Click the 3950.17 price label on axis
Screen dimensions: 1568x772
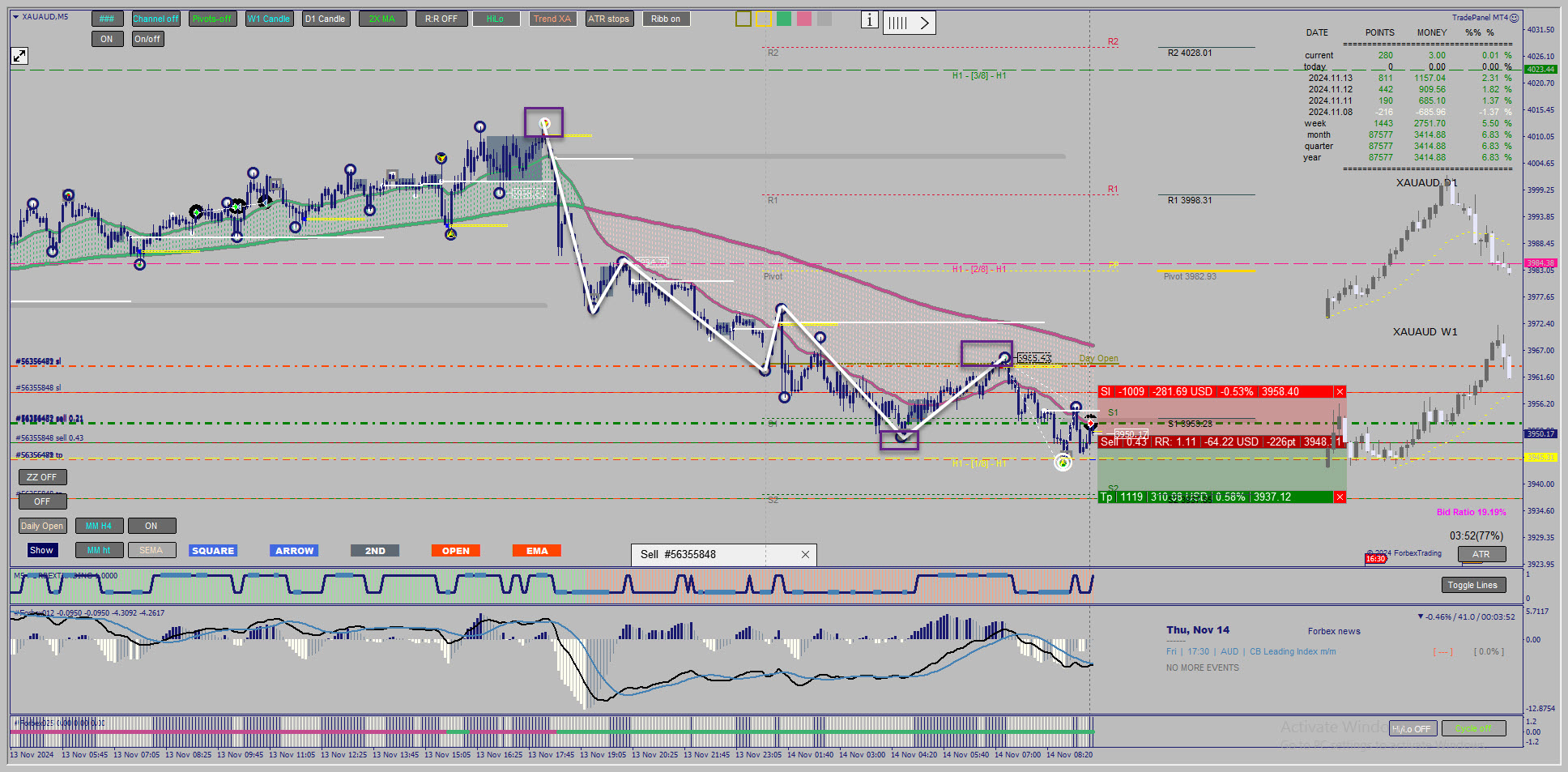pos(1540,434)
